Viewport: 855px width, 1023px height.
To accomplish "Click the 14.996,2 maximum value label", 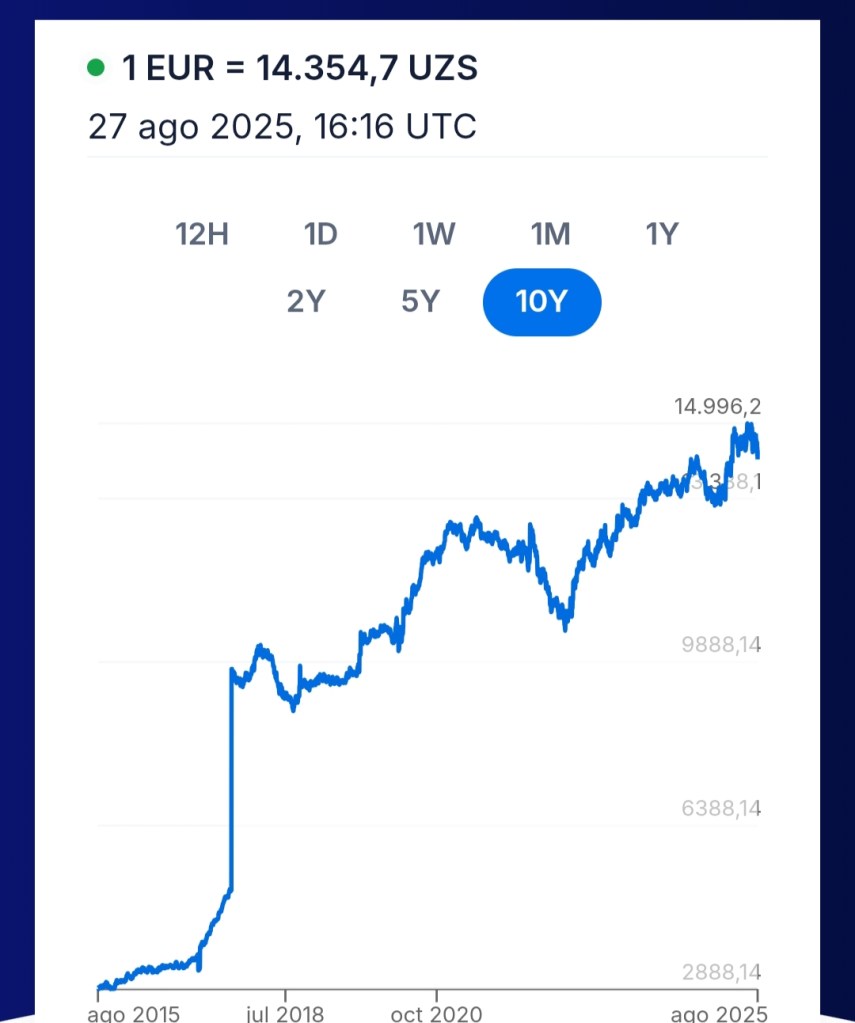I will click(x=717, y=406).
